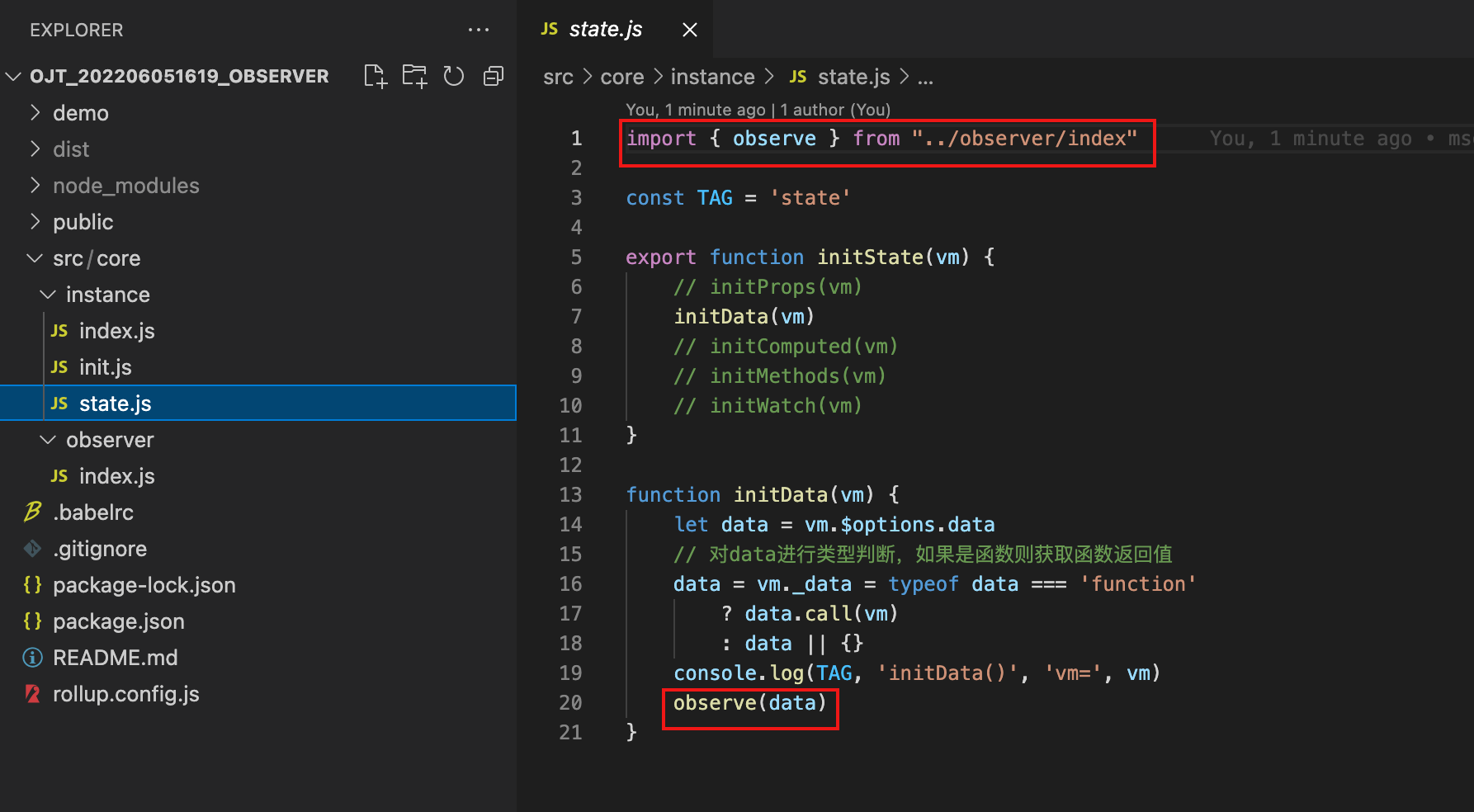The width and height of the screenshot is (1474, 812).
Task: Click line number 1 in the gutter
Action: pyautogui.click(x=576, y=139)
